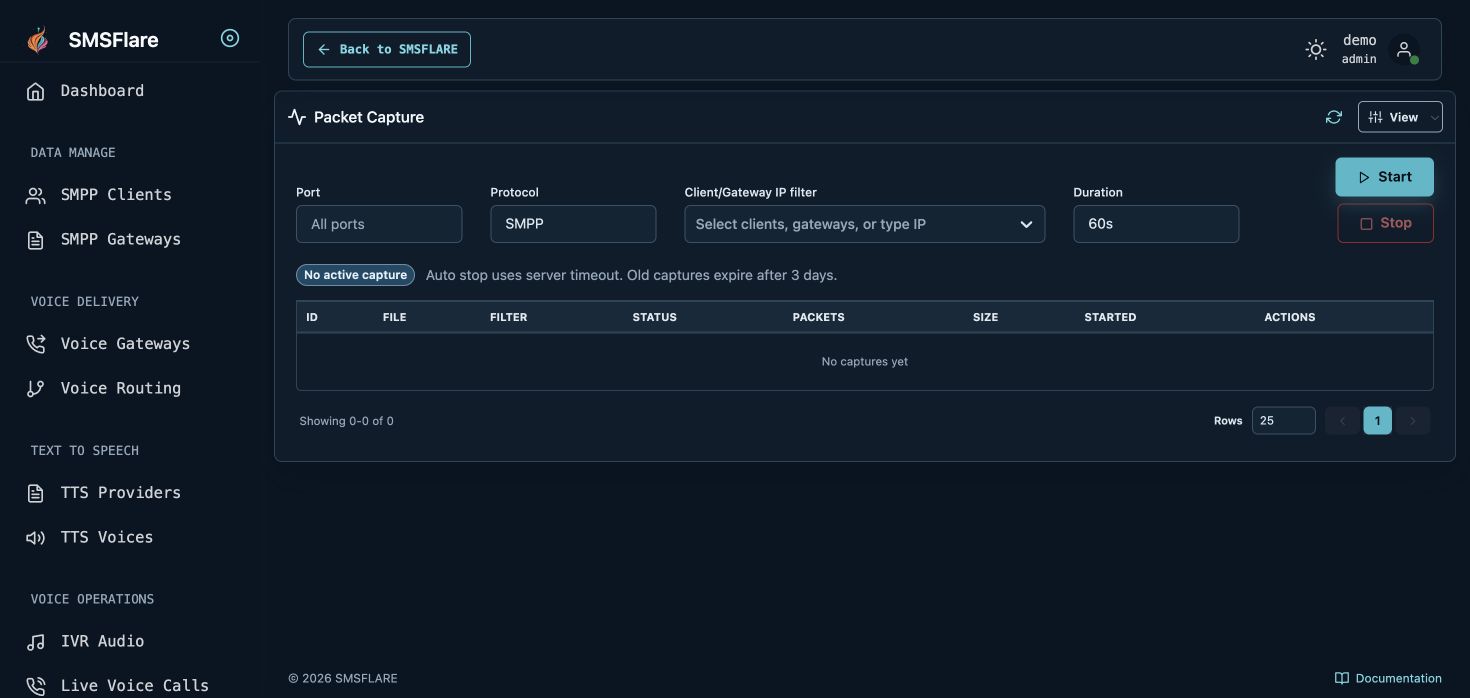The image size is (1470, 698).
Task: Click the TTS Providers file icon
Action: 36,493
